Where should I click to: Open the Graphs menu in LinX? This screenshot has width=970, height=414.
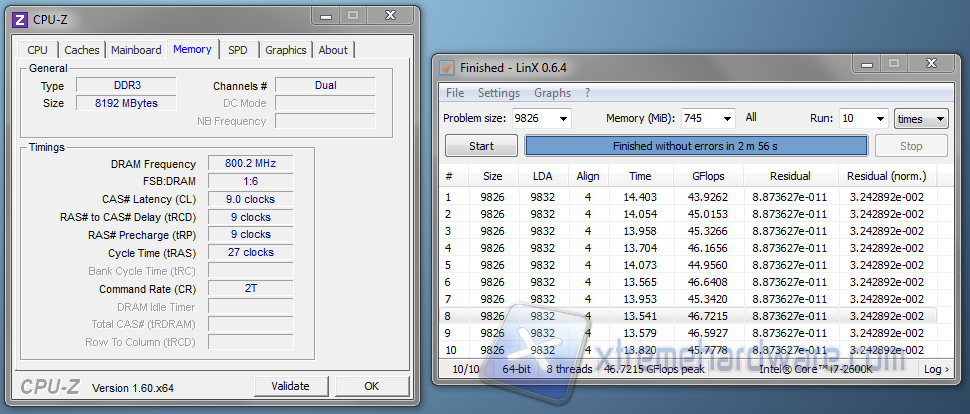point(552,93)
